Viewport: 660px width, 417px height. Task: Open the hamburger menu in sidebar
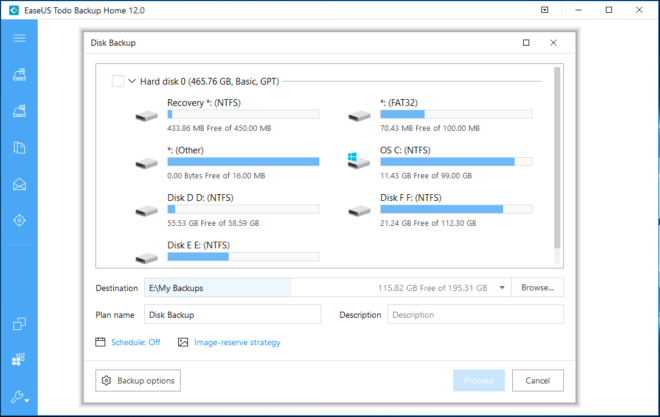click(19, 38)
